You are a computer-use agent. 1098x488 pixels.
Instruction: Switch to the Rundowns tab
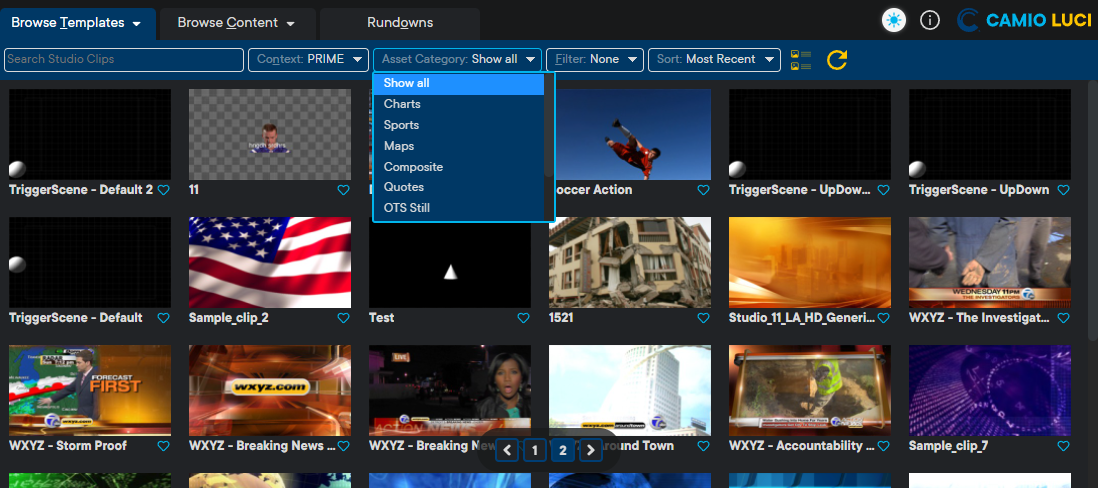400,23
